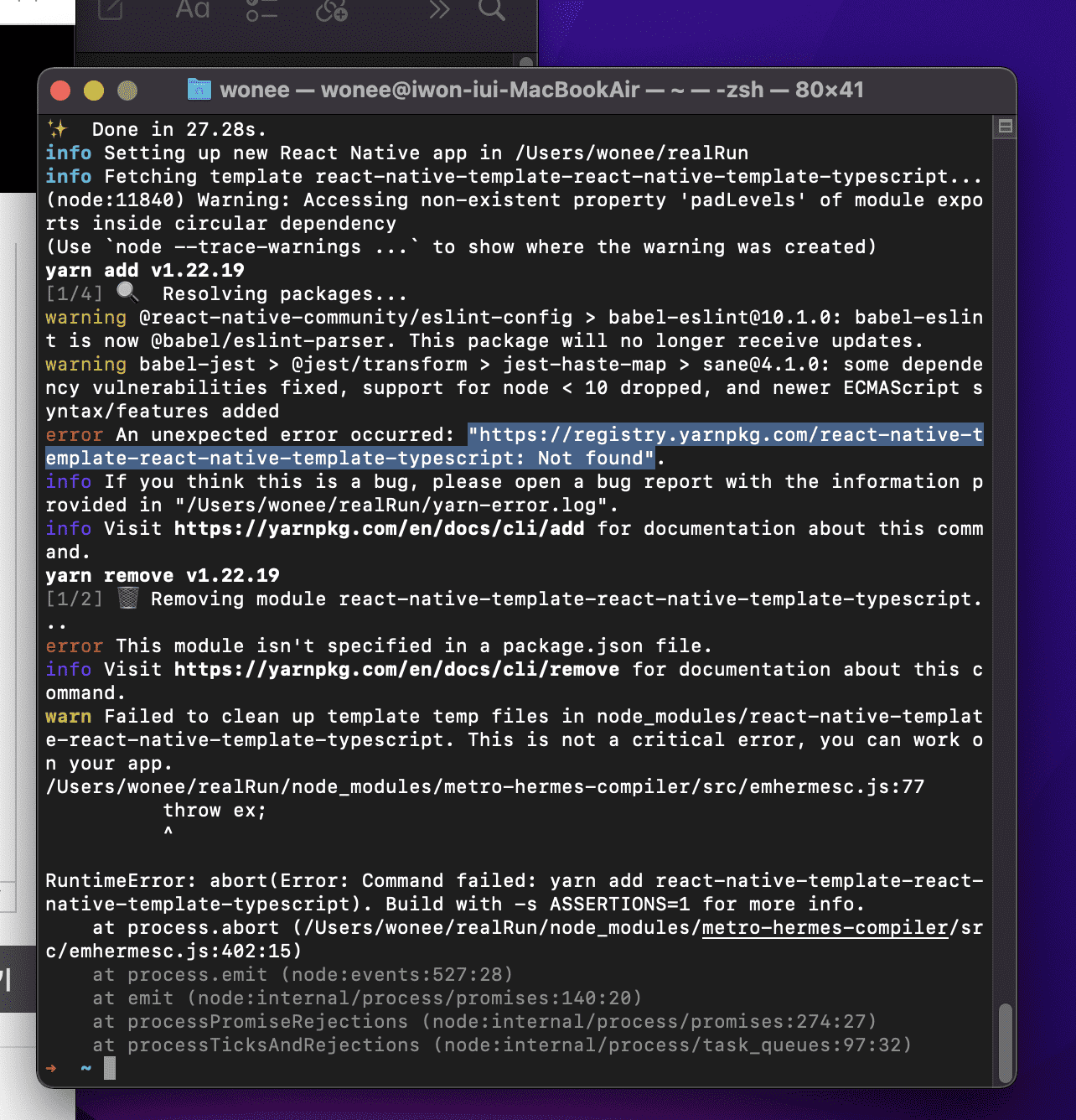Click the tilde directory symbol in the prompt

pos(85,1068)
